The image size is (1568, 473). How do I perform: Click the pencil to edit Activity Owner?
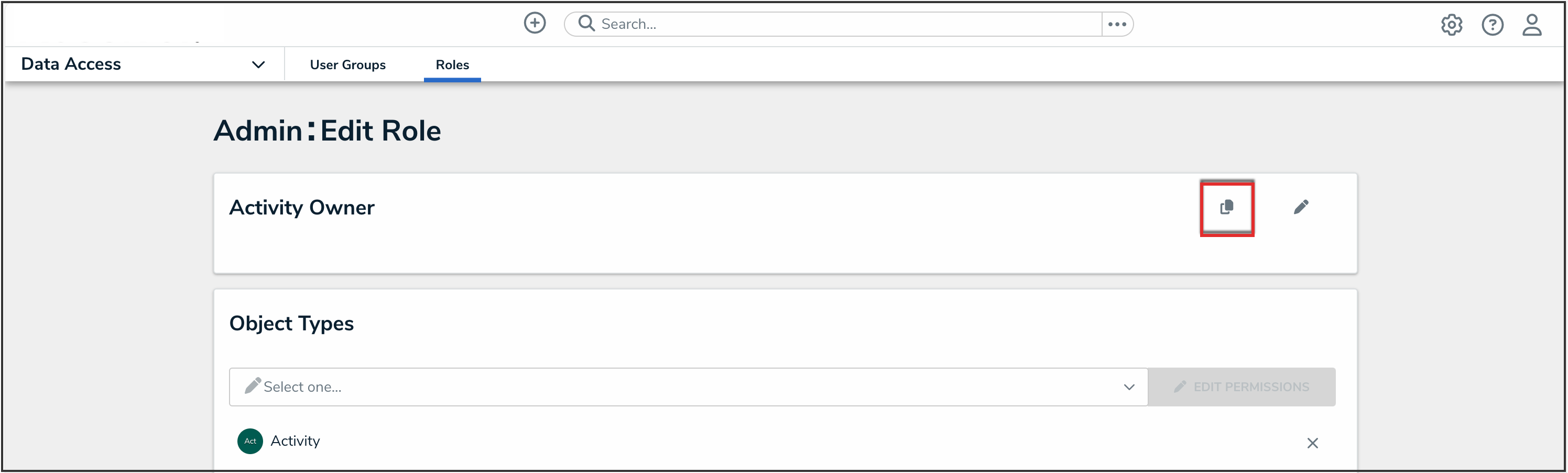[x=1301, y=207]
